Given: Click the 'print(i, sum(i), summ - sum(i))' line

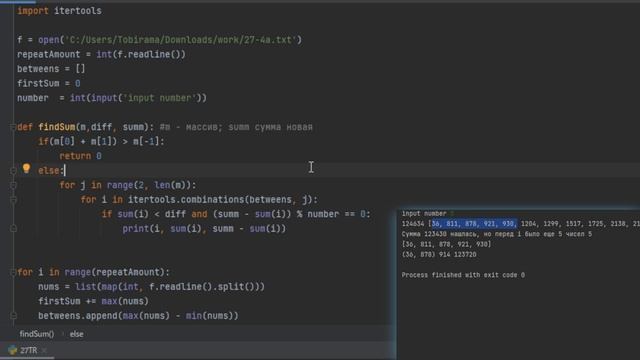Looking at the screenshot, I should pos(204,229).
